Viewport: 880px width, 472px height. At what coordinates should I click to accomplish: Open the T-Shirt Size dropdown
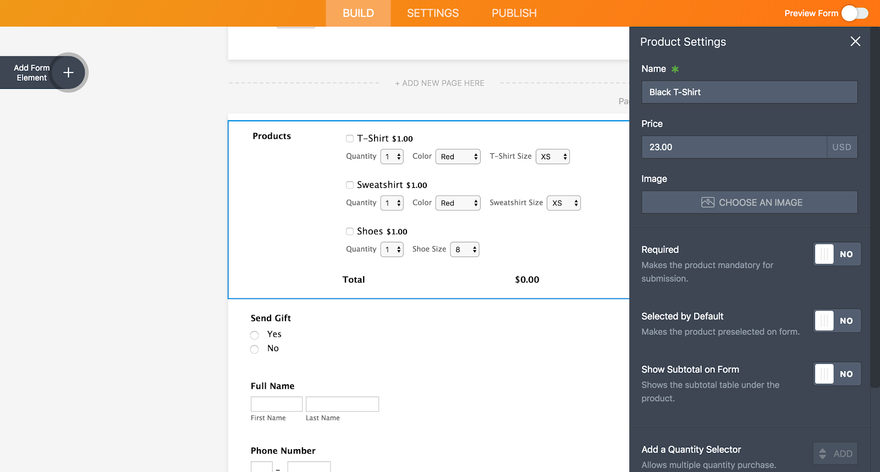553,157
